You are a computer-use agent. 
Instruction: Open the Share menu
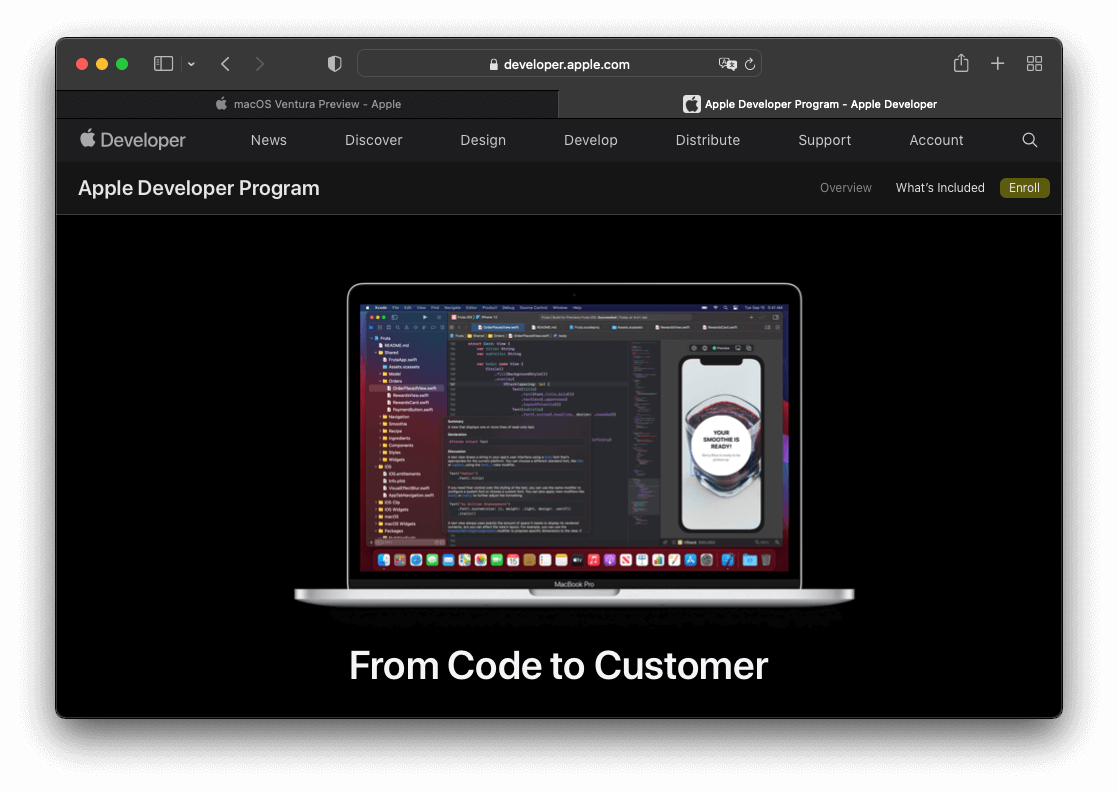961,63
